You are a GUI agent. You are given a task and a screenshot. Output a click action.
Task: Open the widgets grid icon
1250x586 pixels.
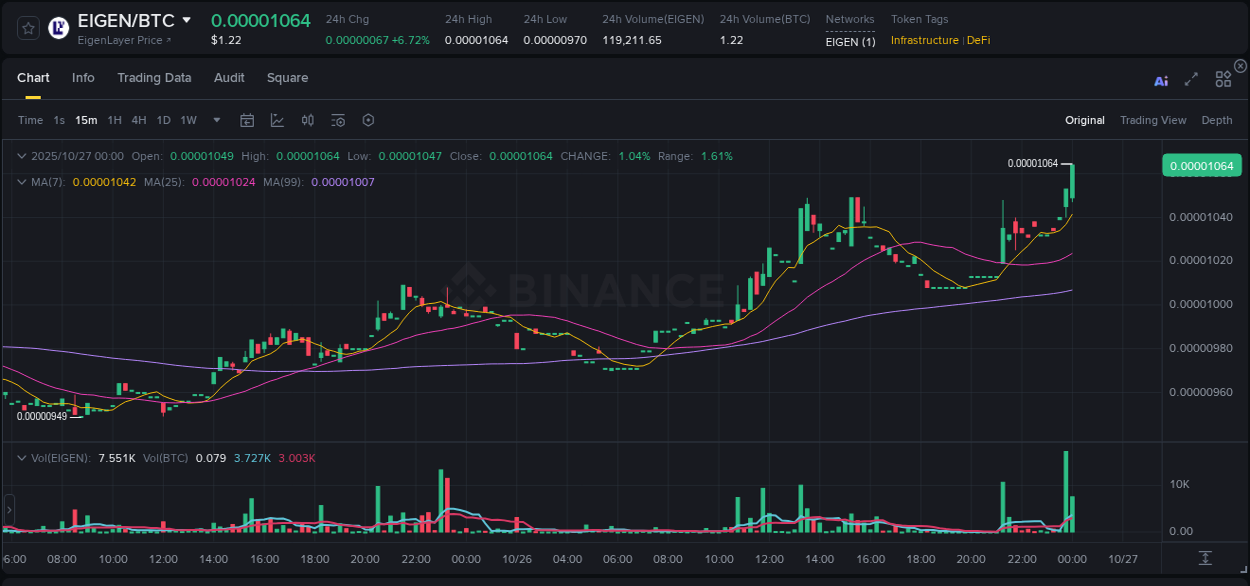1222,79
